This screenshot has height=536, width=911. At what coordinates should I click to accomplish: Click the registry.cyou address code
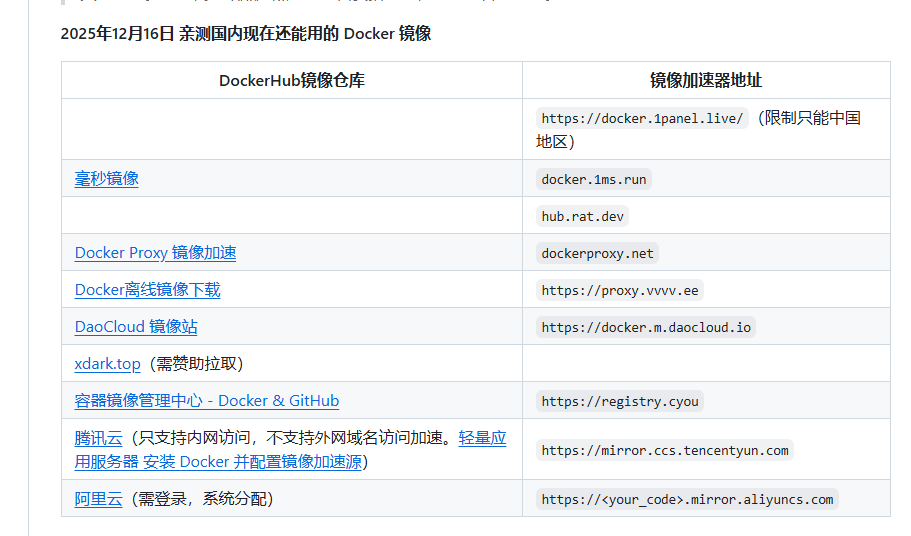pos(620,402)
